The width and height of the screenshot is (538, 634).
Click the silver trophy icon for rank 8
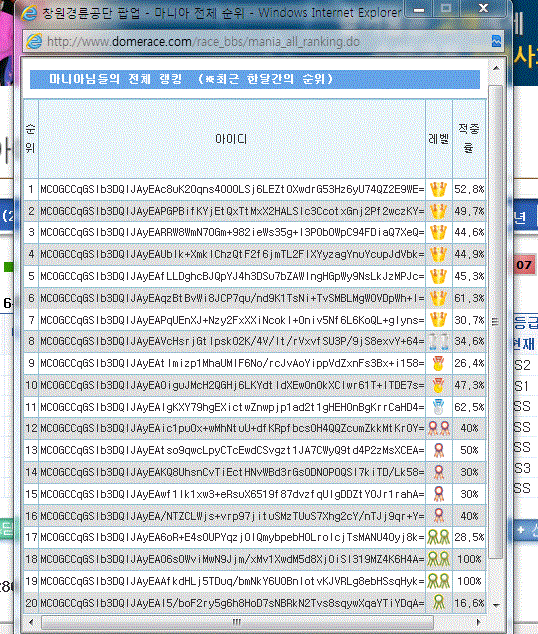tap(439, 341)
